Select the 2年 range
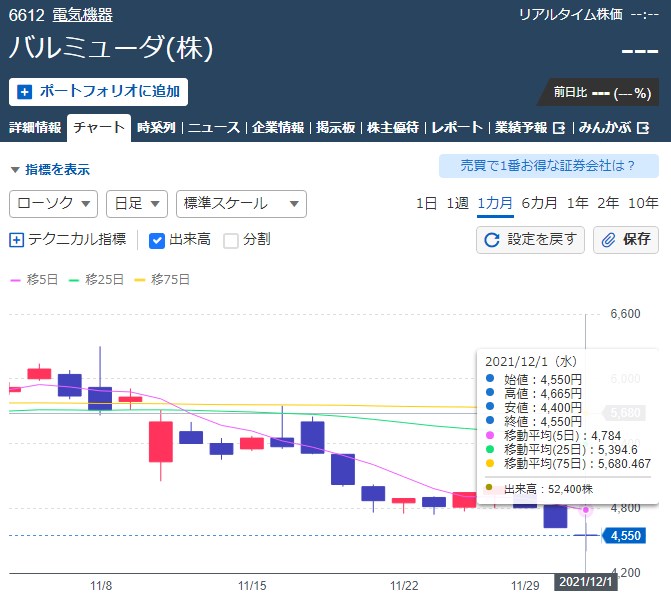 coord(608,203)
